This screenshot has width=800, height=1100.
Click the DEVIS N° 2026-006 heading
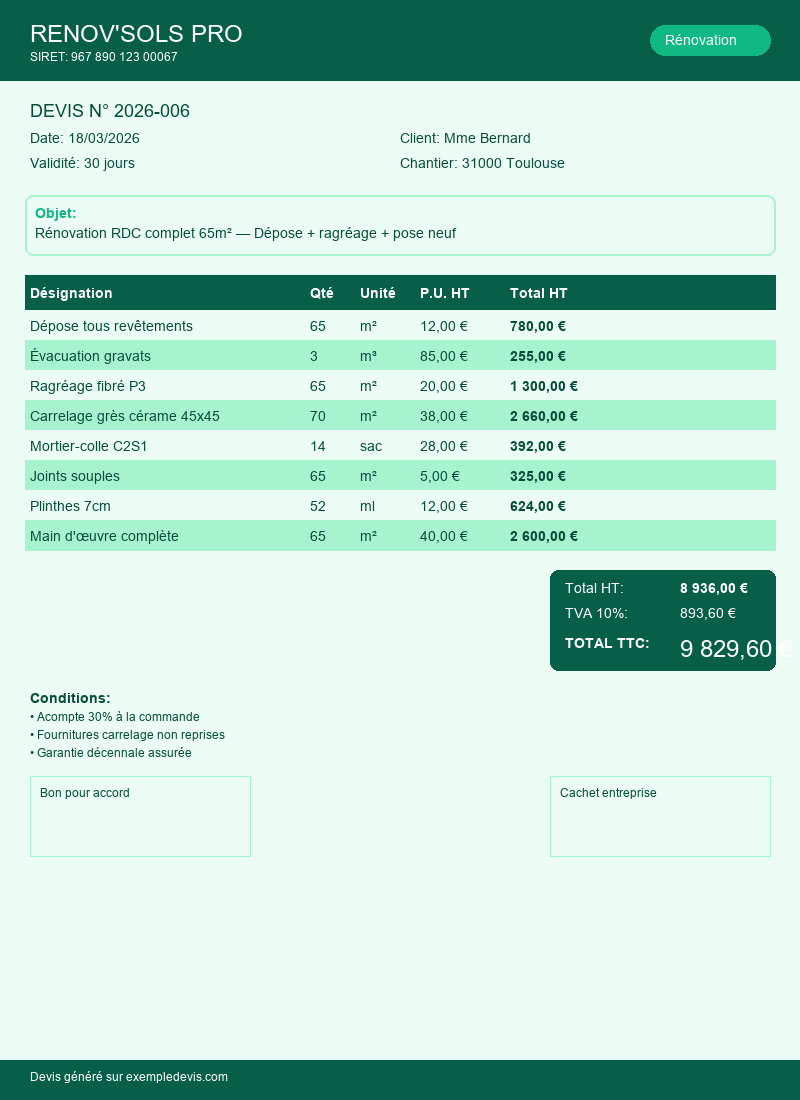(110, 111)
